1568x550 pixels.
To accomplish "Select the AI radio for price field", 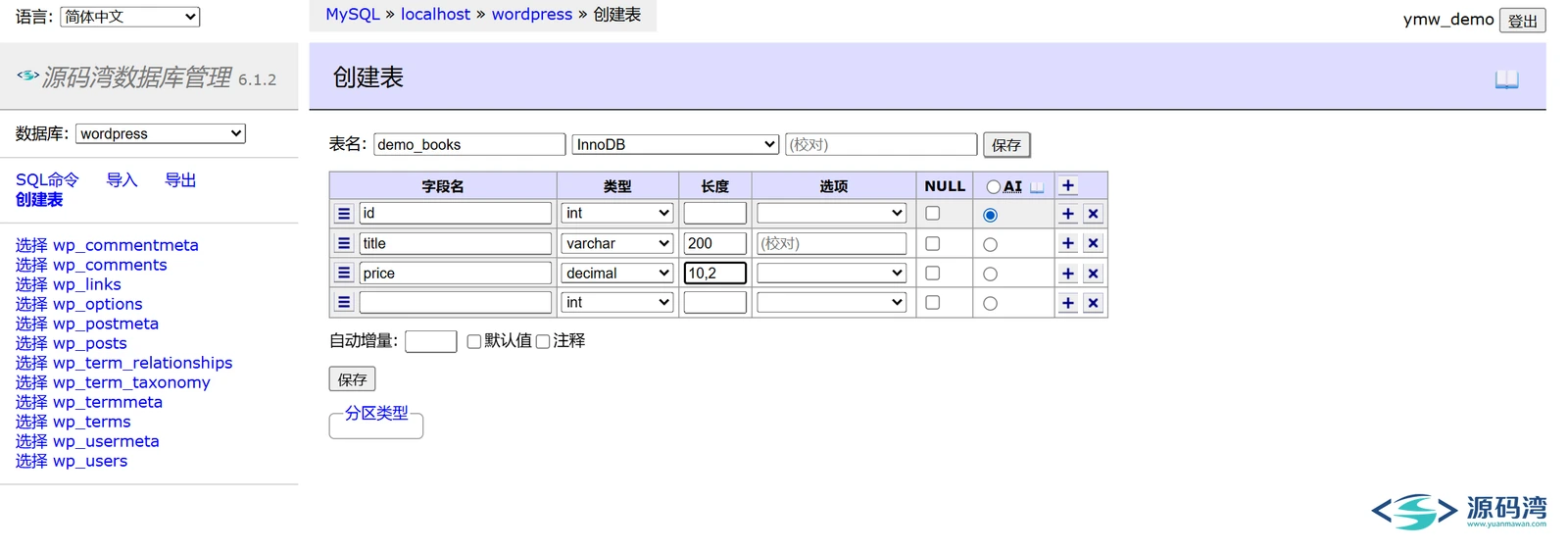I will 990,275.
